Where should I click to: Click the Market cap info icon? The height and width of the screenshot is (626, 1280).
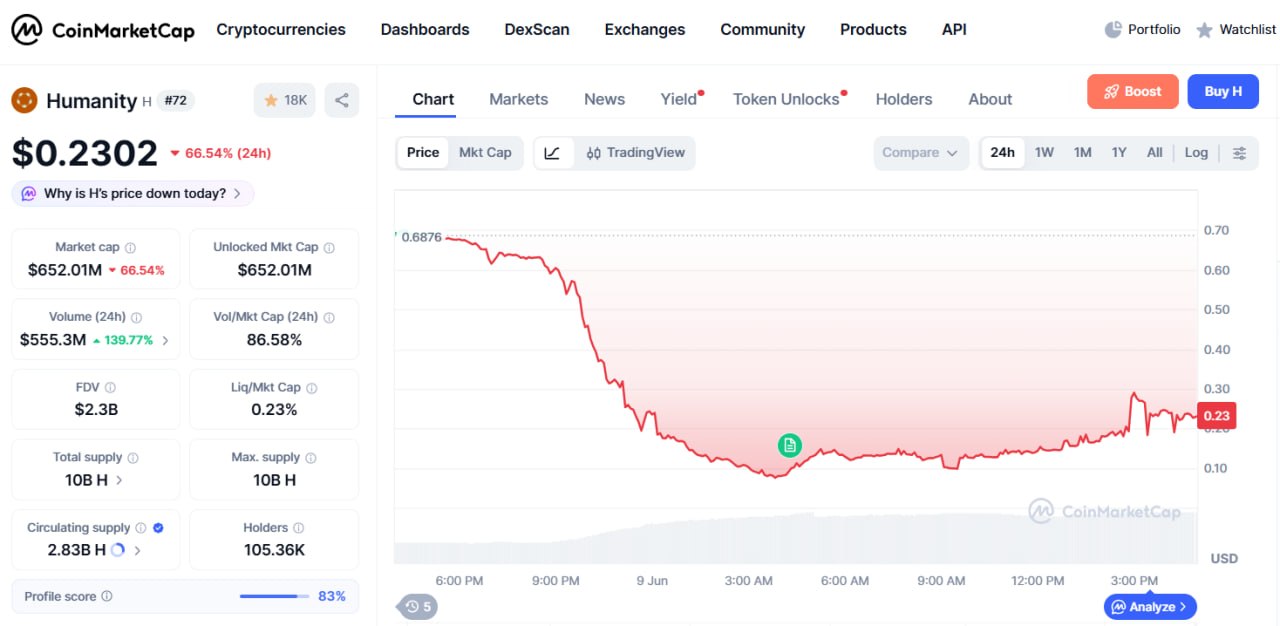click(130, 247)
